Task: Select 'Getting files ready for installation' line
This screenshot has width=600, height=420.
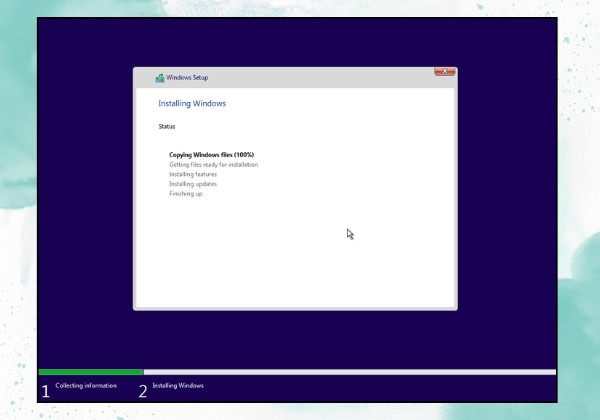Action: coord(214,164)
